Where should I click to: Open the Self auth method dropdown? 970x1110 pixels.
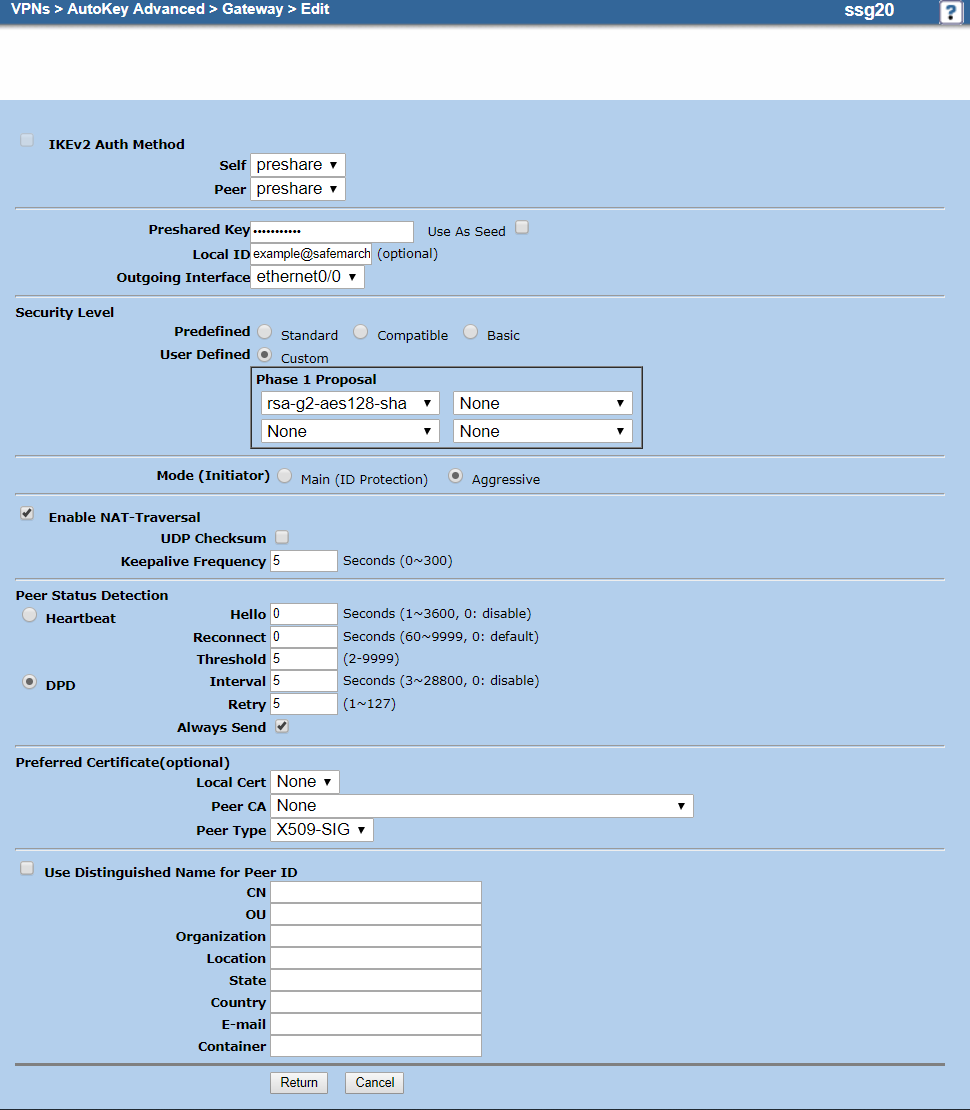tap(297, 165)
